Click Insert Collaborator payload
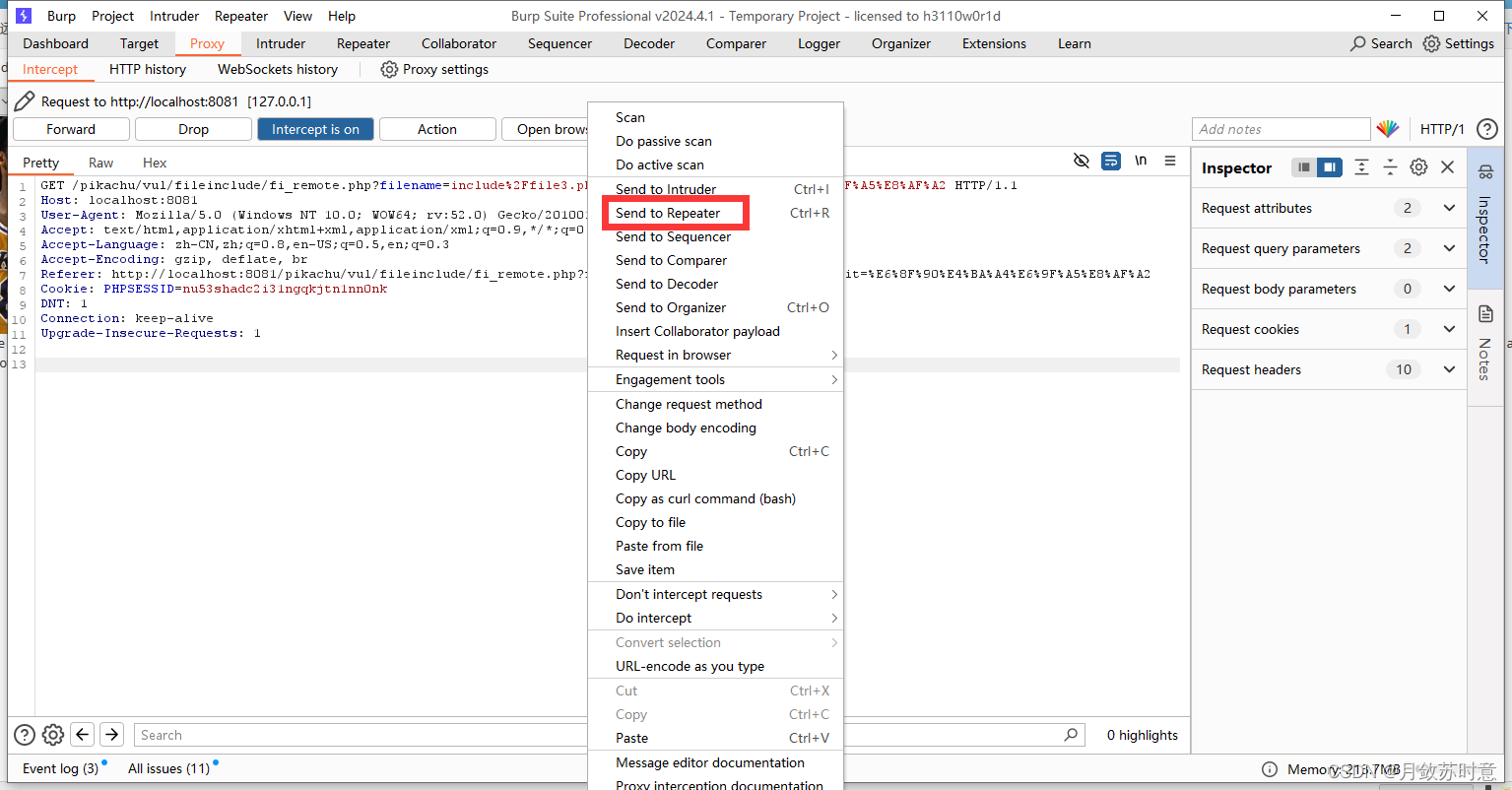This screenshot has height=790, width=1512. coord(716,331)
